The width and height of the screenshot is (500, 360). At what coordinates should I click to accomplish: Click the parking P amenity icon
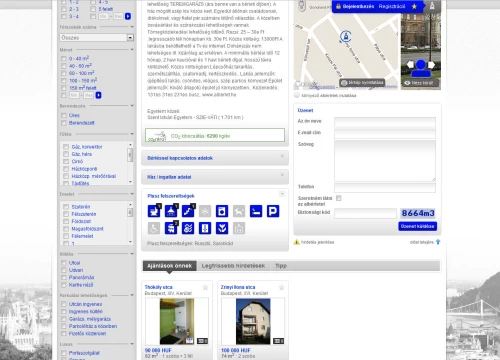[273, 211]
